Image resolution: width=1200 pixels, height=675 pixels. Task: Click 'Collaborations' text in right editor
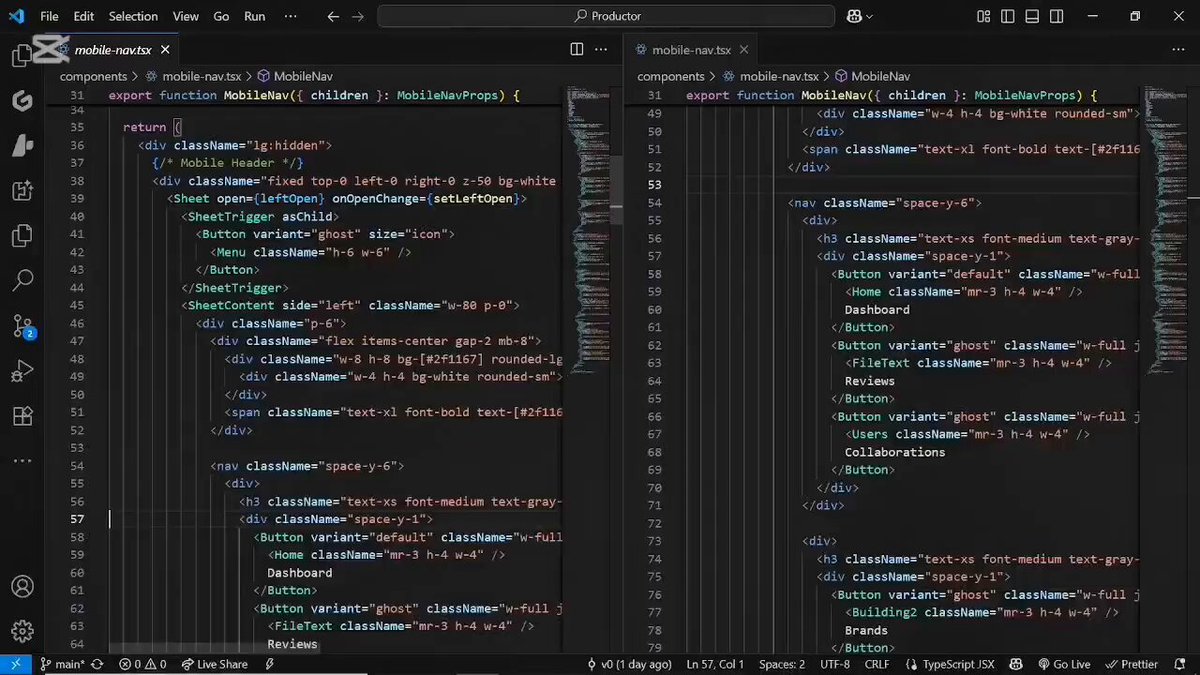(895, 452)
